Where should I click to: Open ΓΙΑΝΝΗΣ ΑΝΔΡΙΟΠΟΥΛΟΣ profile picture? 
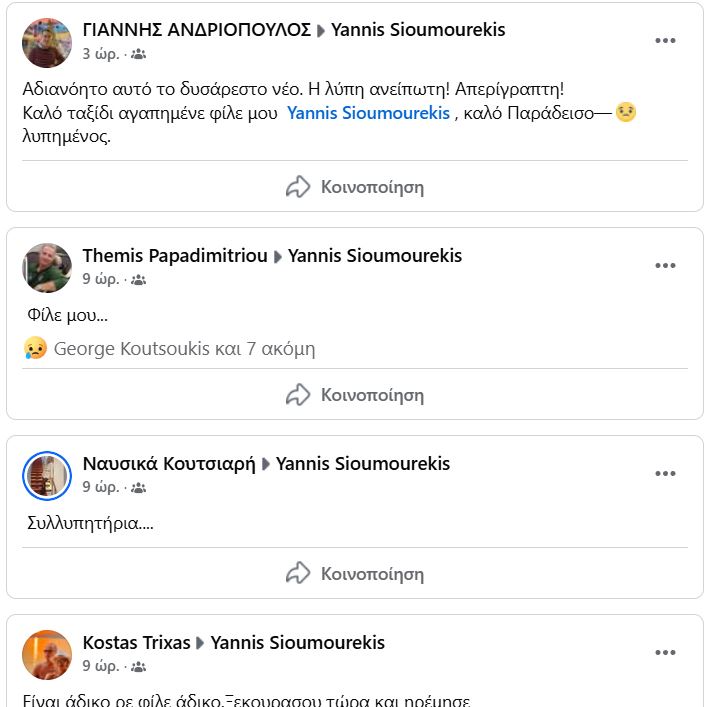point(47,43)
